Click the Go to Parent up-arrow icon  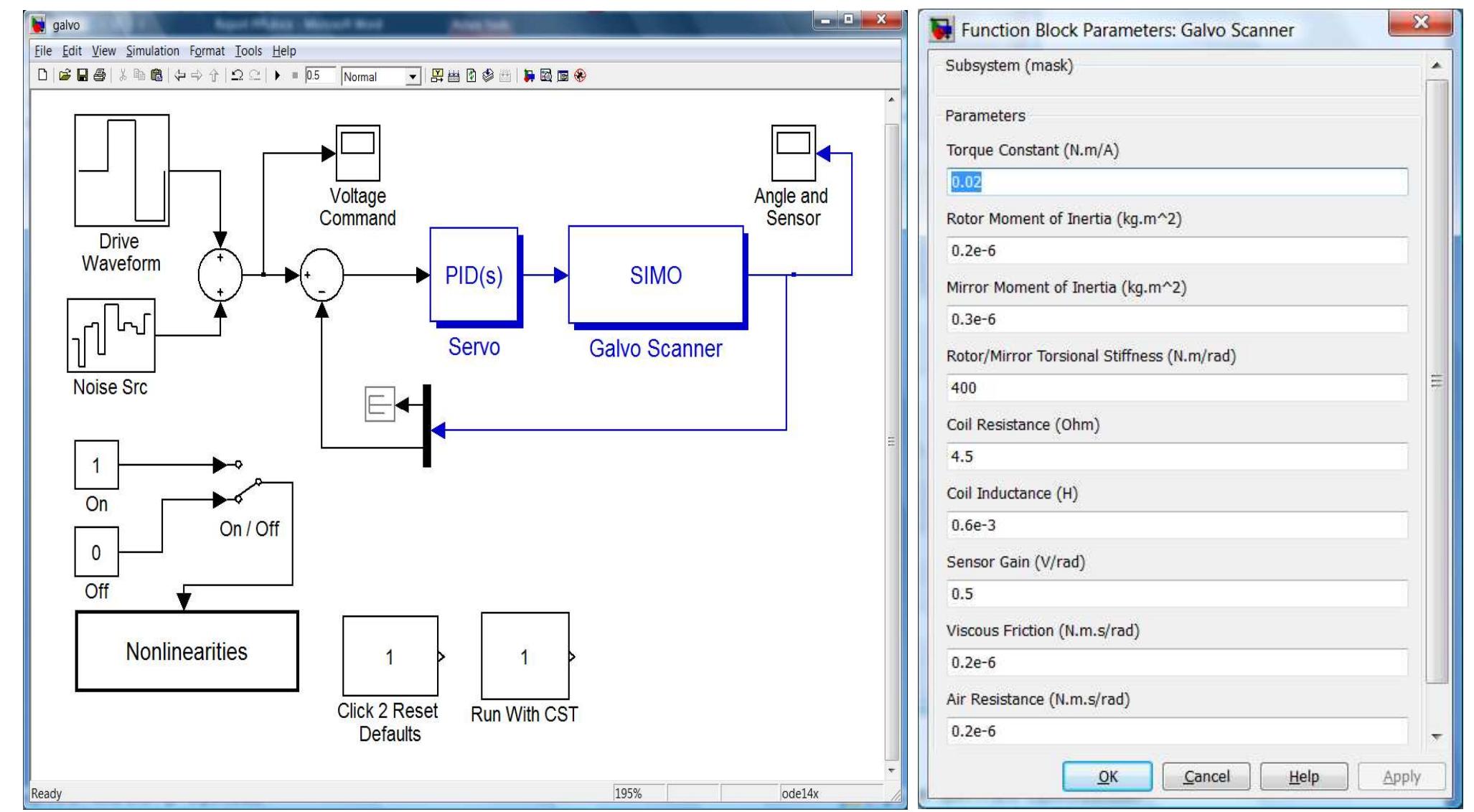214,75
